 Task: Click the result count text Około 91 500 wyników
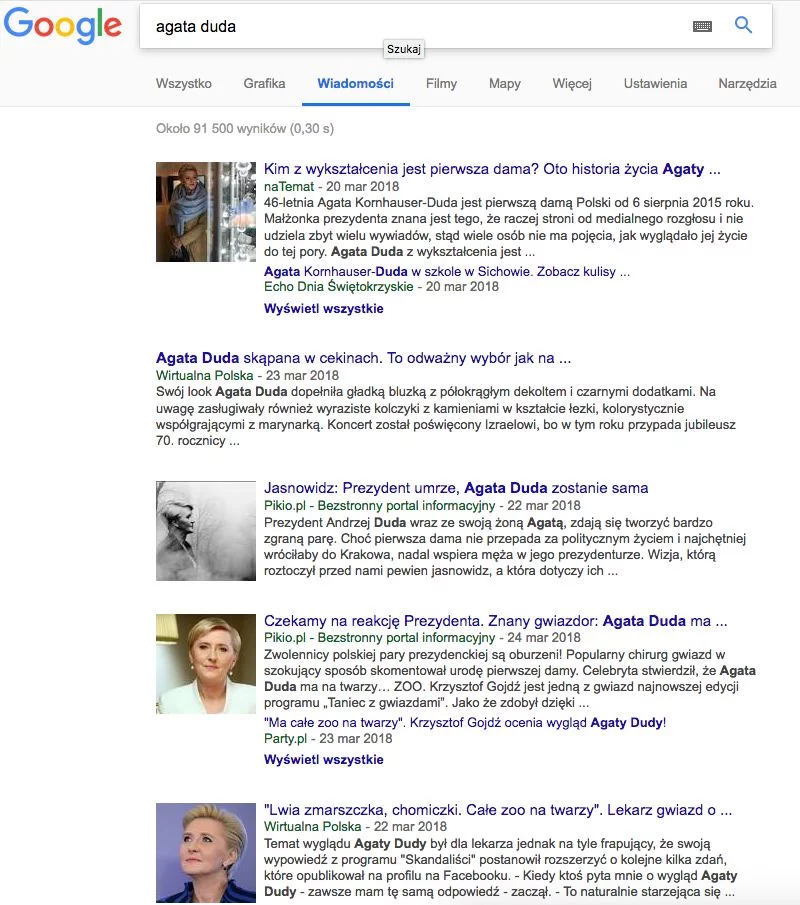pos(245,129)
